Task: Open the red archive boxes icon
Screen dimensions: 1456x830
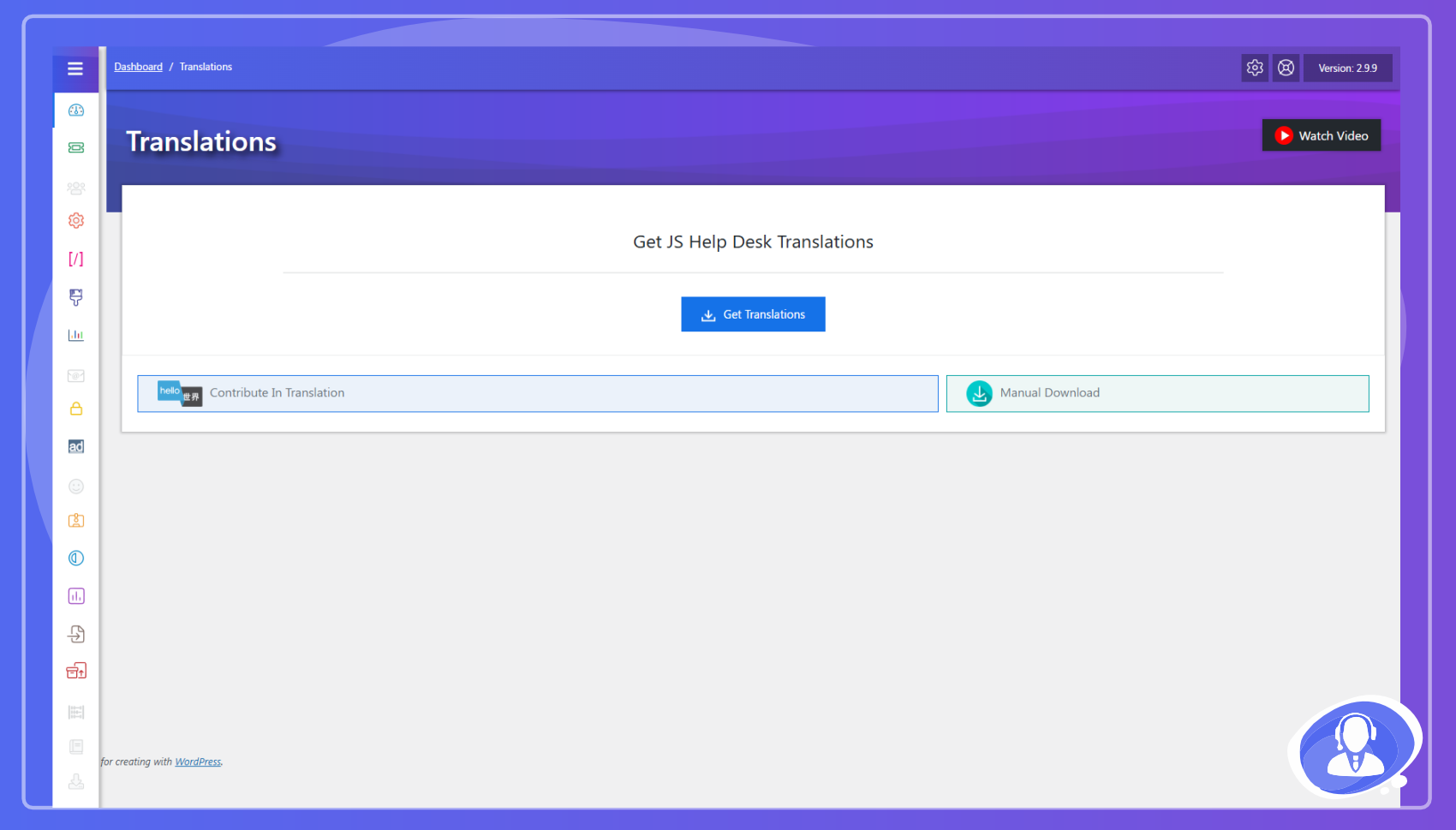Action: pos(76,671)
